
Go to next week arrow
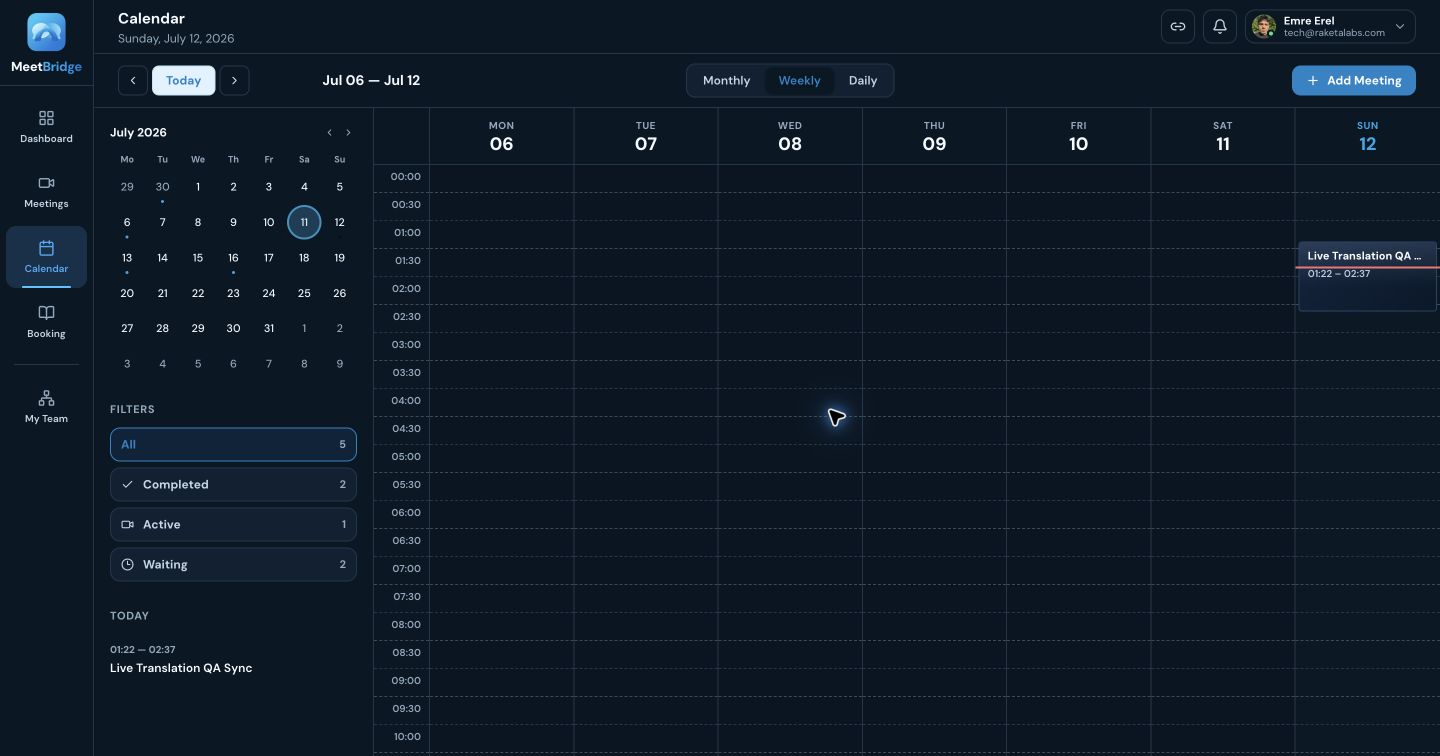[234, 80]
